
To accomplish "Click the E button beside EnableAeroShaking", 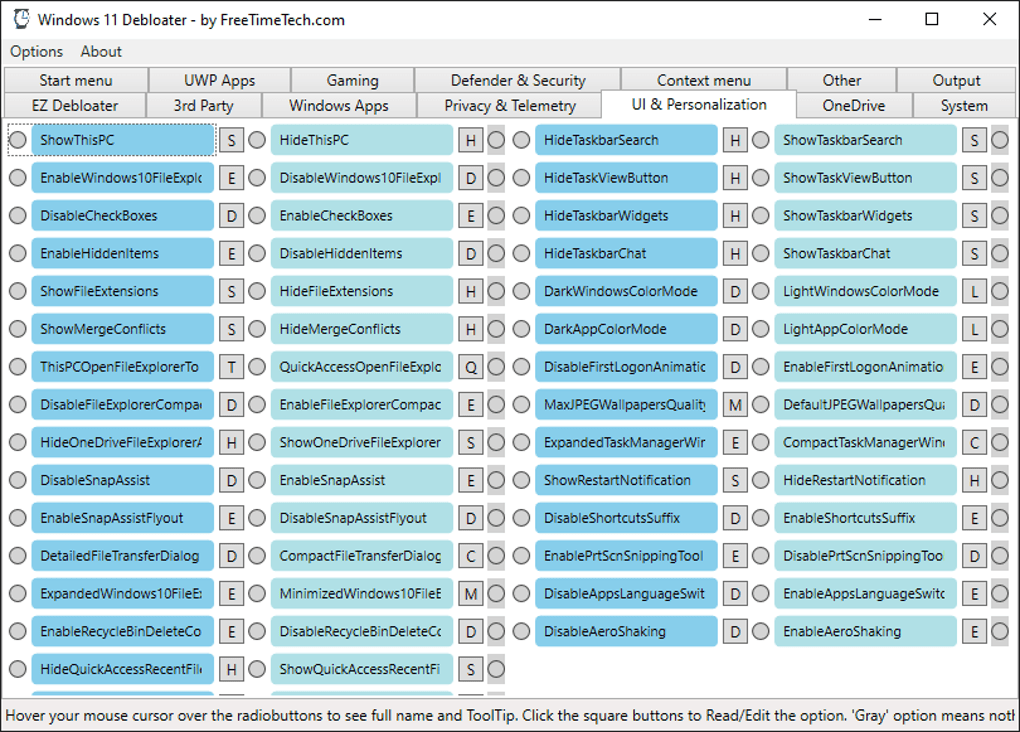I will (974, 631).
